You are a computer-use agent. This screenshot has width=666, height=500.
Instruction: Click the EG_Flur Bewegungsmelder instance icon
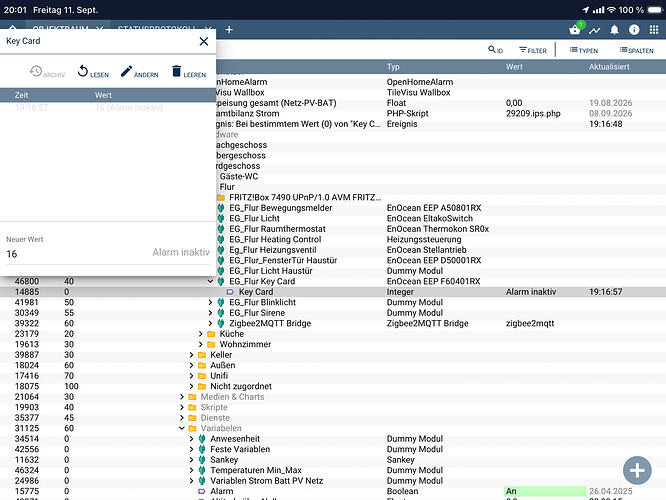pos(221,208)
